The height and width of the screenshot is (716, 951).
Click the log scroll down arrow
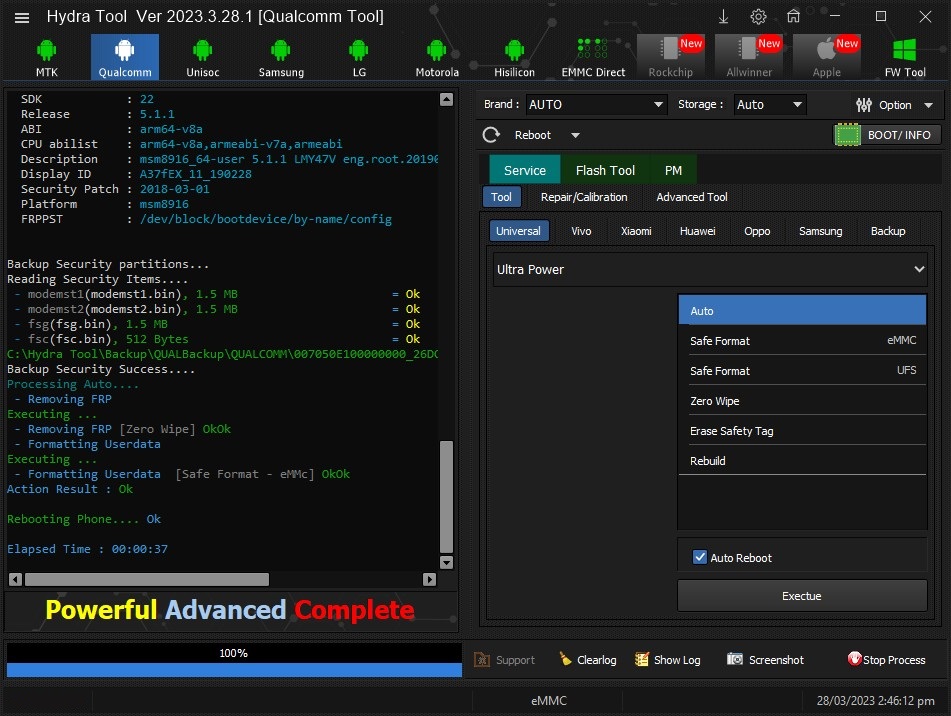[446, 562]
